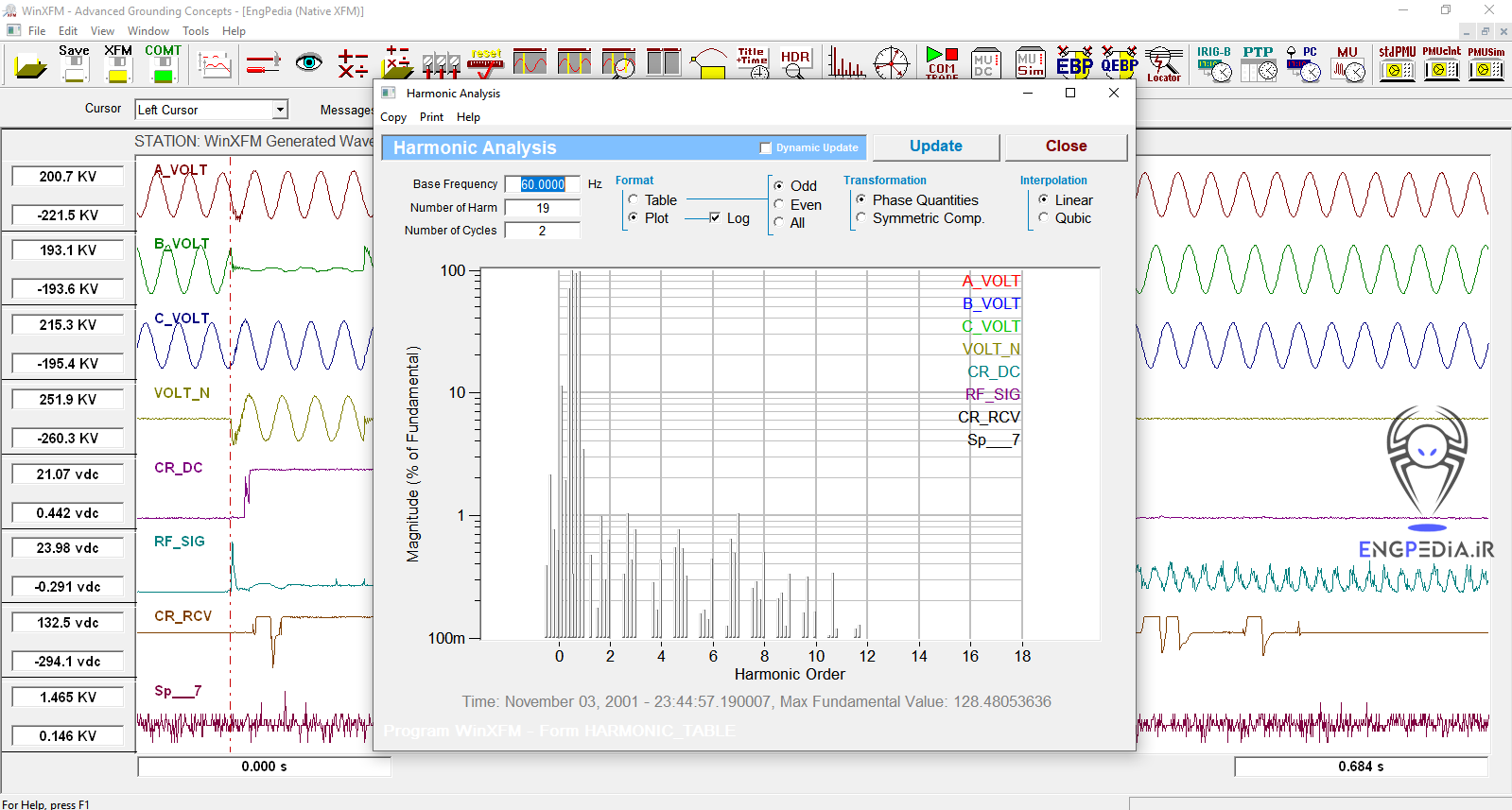Click the MU DC toolbar icon
Image resolution: width=1512 pixels, height=810 pixels.
tap(985, 63)
